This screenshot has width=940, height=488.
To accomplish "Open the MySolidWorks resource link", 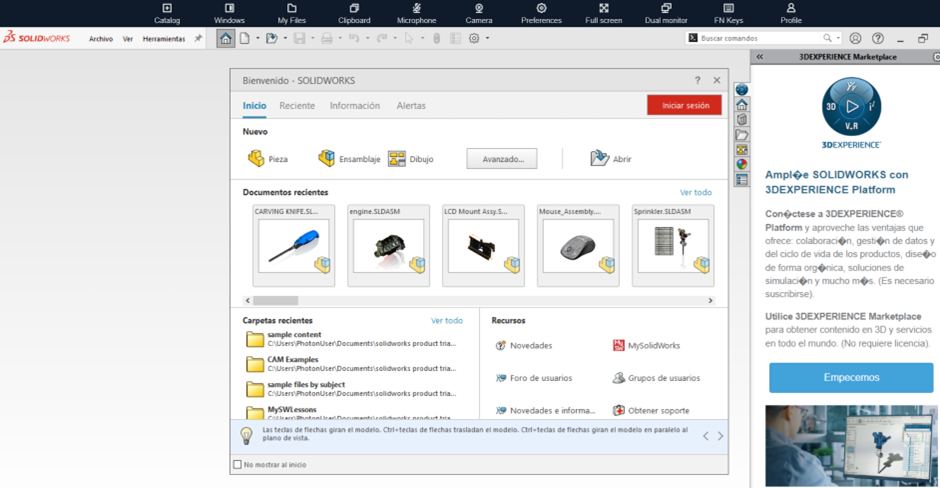I will coord(646,346).
